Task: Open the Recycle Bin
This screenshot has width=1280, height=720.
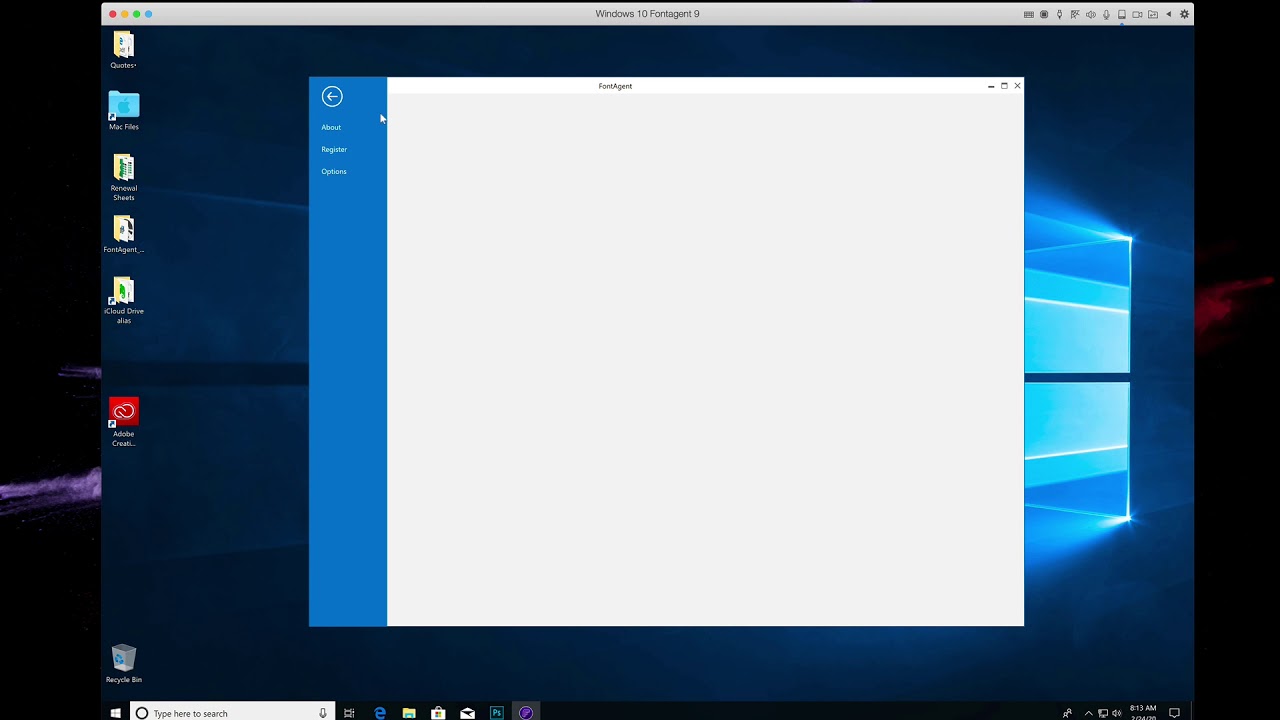Action: coord(123,664)
